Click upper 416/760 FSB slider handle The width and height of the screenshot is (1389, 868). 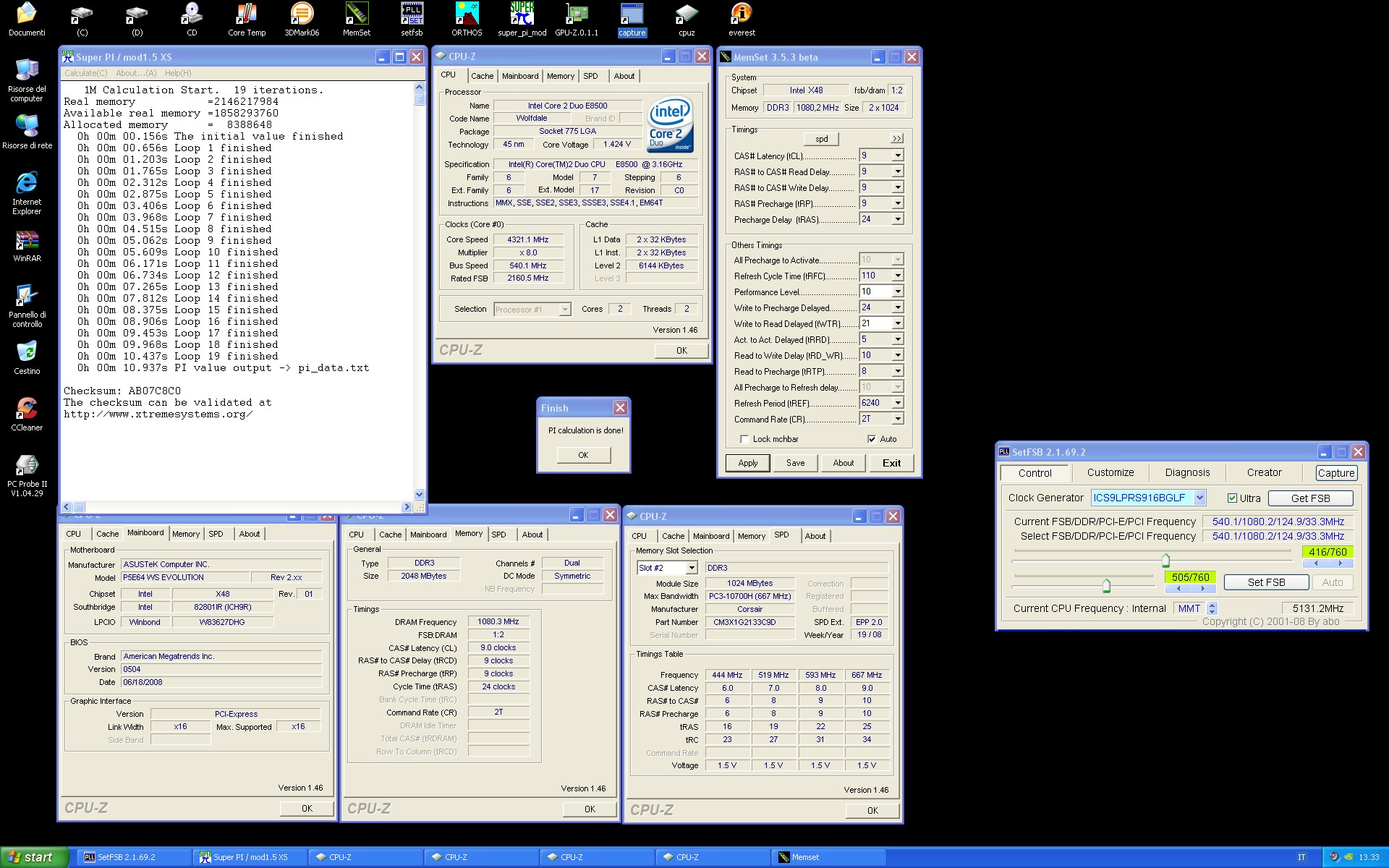point(1165,560)
